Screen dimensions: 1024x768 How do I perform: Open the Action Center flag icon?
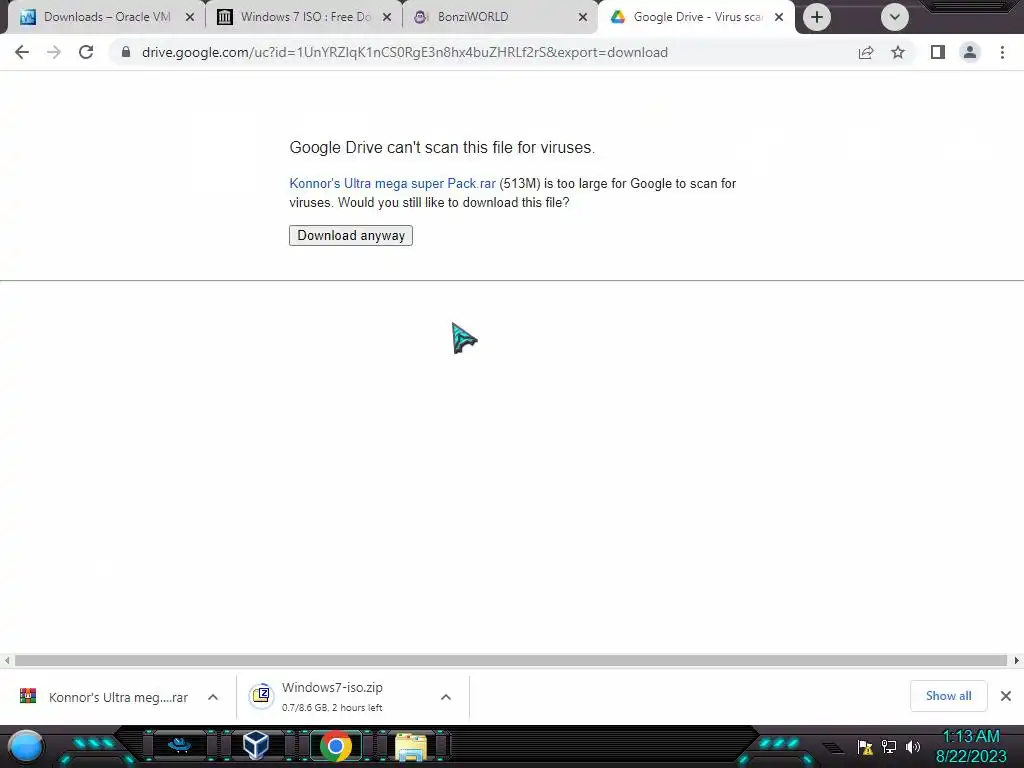[865, 746]
